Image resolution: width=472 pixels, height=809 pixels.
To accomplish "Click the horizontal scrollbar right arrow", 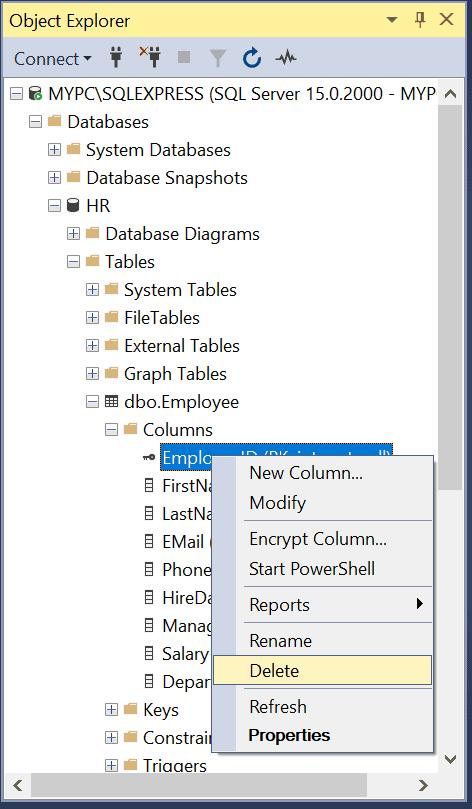I will (424, 786).
